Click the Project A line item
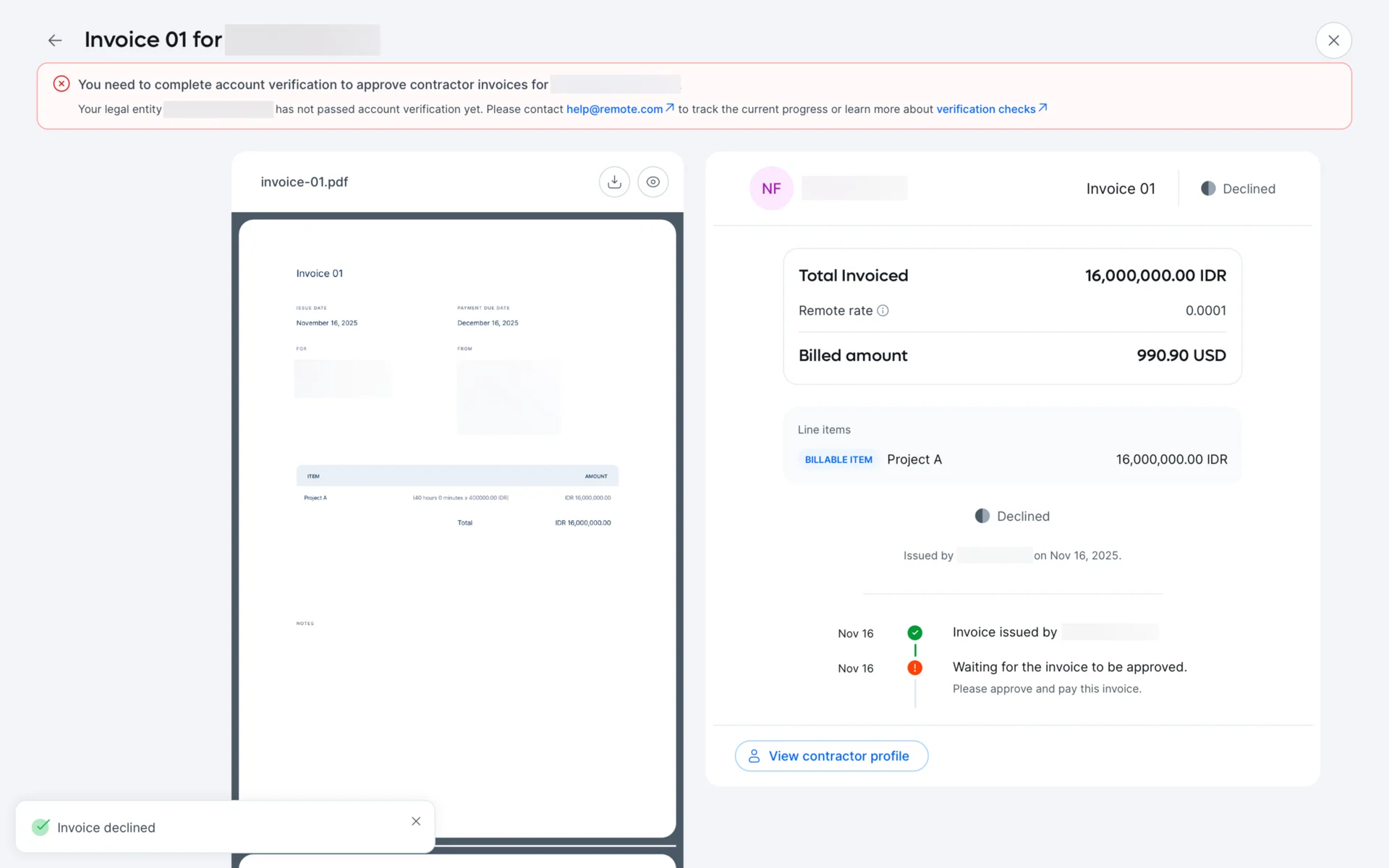Image resolution: width=1389 pixels, height=868 pixels. (x=914, y=460)
